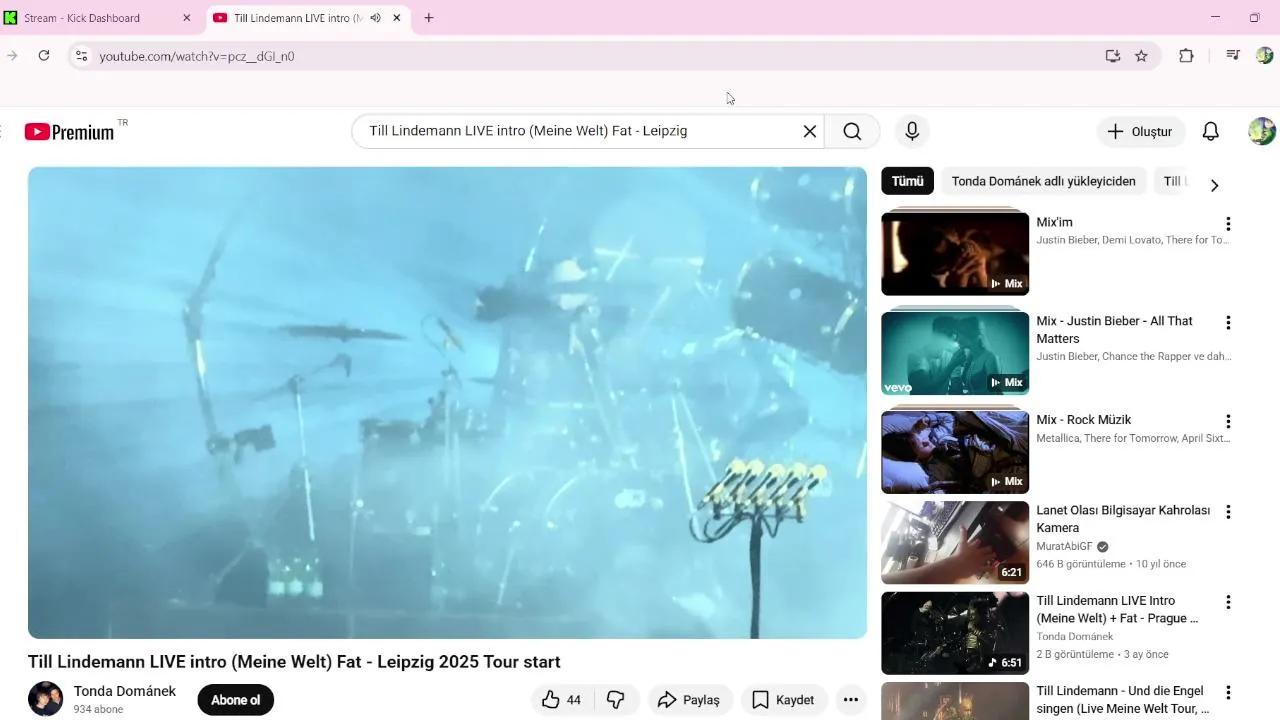Reload the page in browser toolbar
Viewport: 1280px width, 720px height.
coord(44,56)
